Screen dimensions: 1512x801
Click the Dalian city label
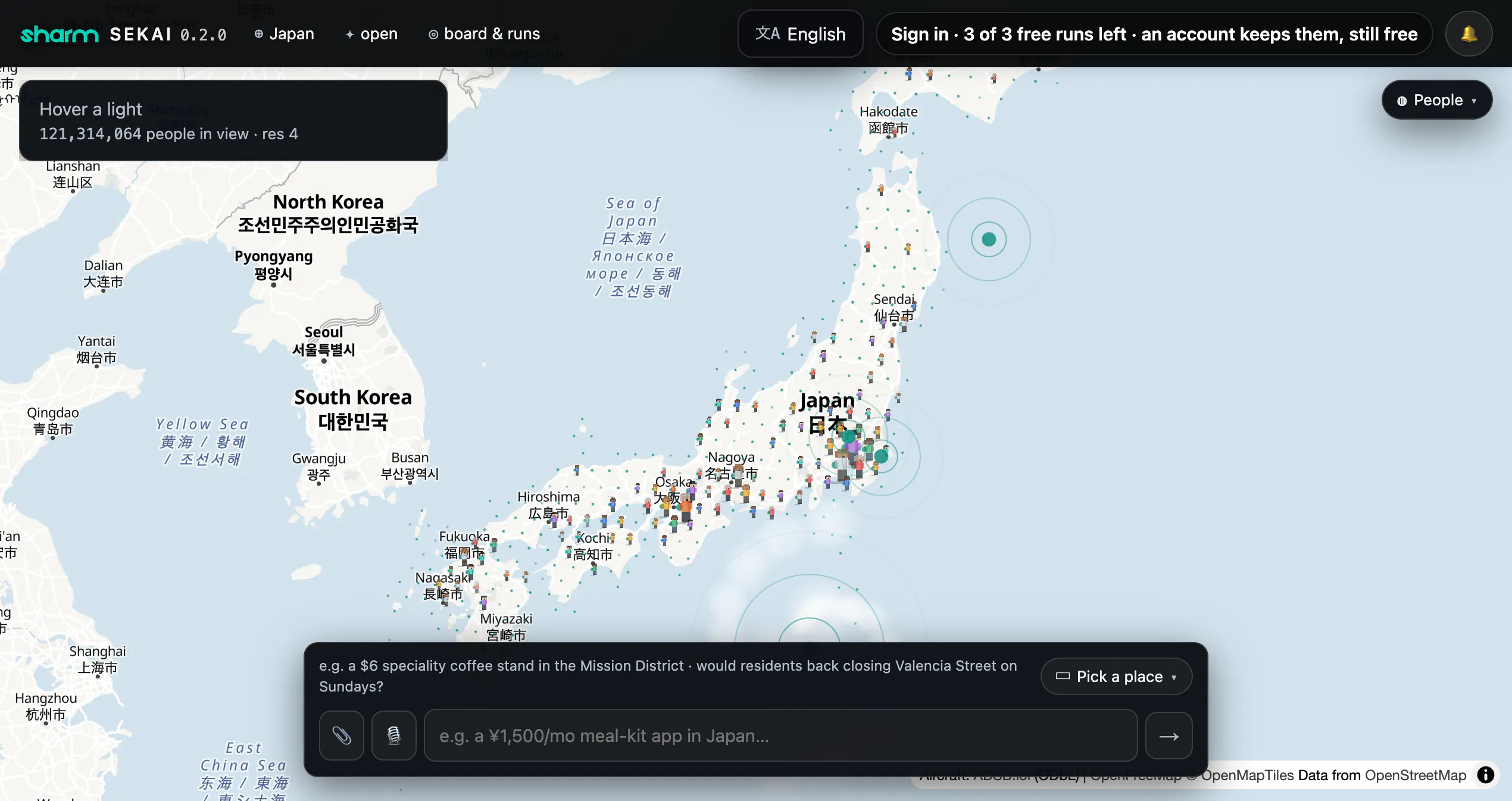coord(103,273)
